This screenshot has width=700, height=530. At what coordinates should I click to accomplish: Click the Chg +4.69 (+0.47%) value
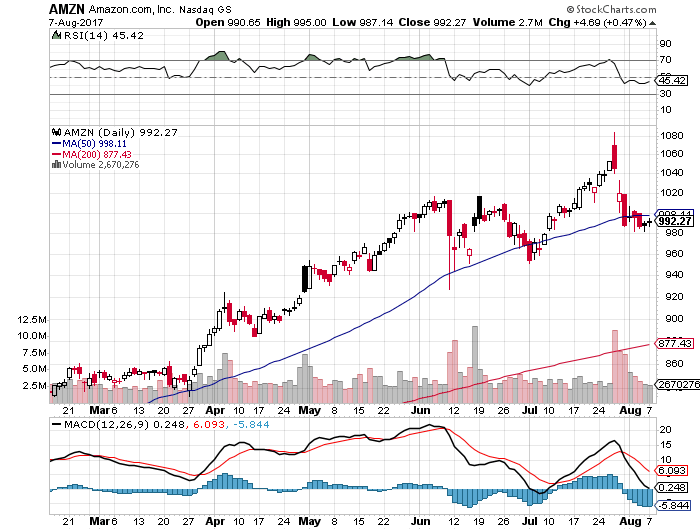click(598, 22)
